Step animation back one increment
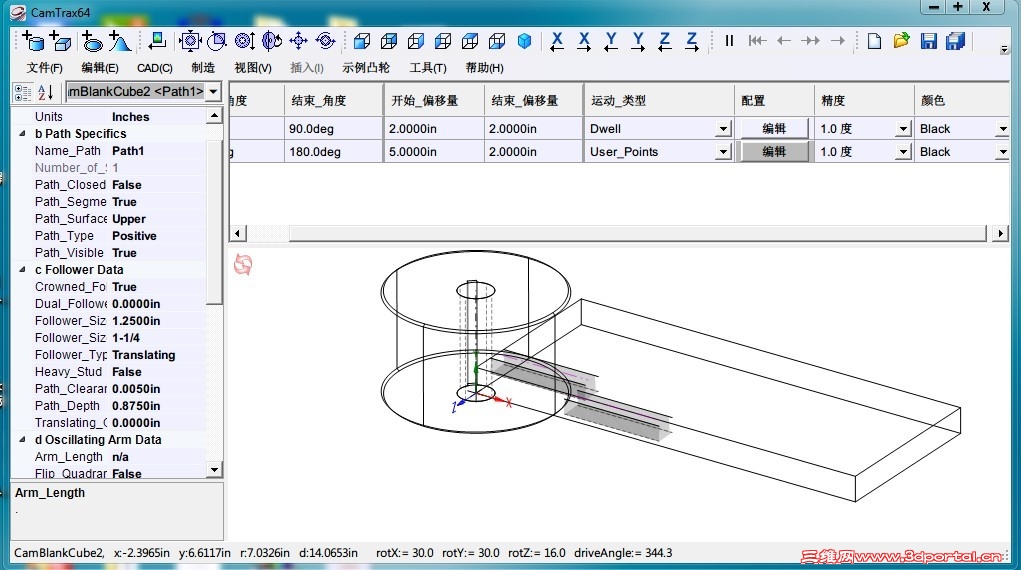 point(784,41)
